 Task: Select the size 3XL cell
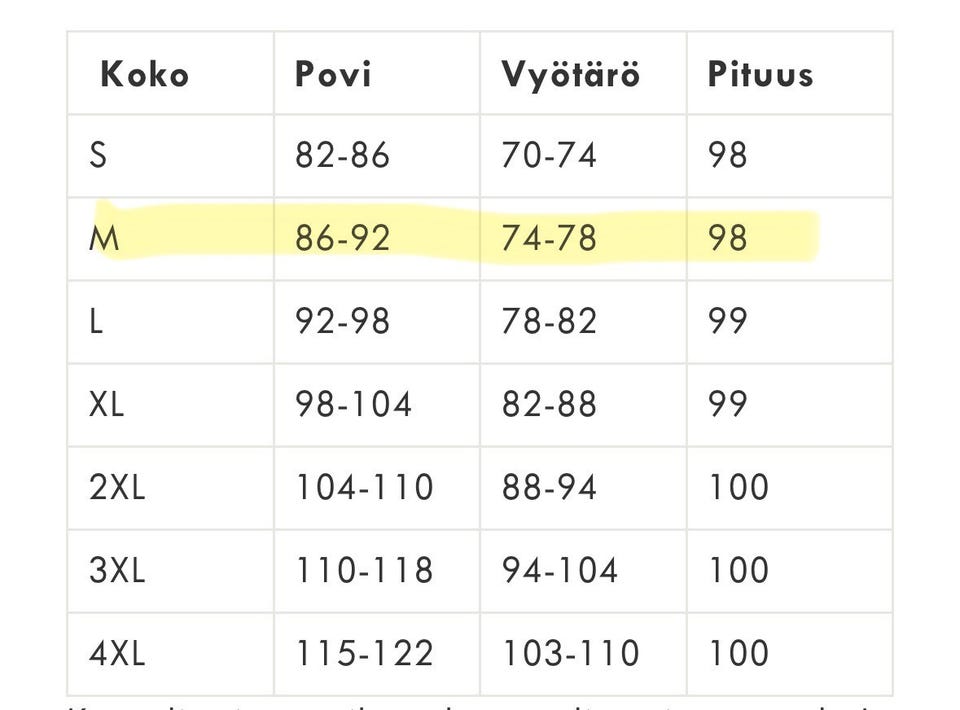[117, 570]
